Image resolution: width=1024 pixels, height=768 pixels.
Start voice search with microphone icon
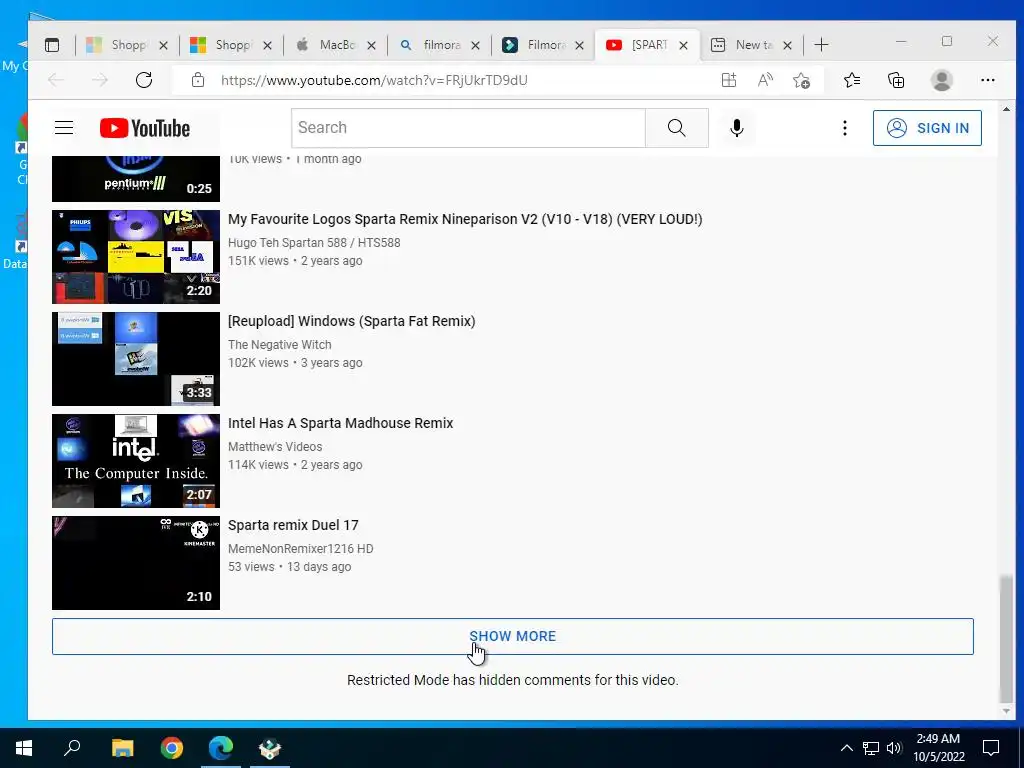point(737,128)
